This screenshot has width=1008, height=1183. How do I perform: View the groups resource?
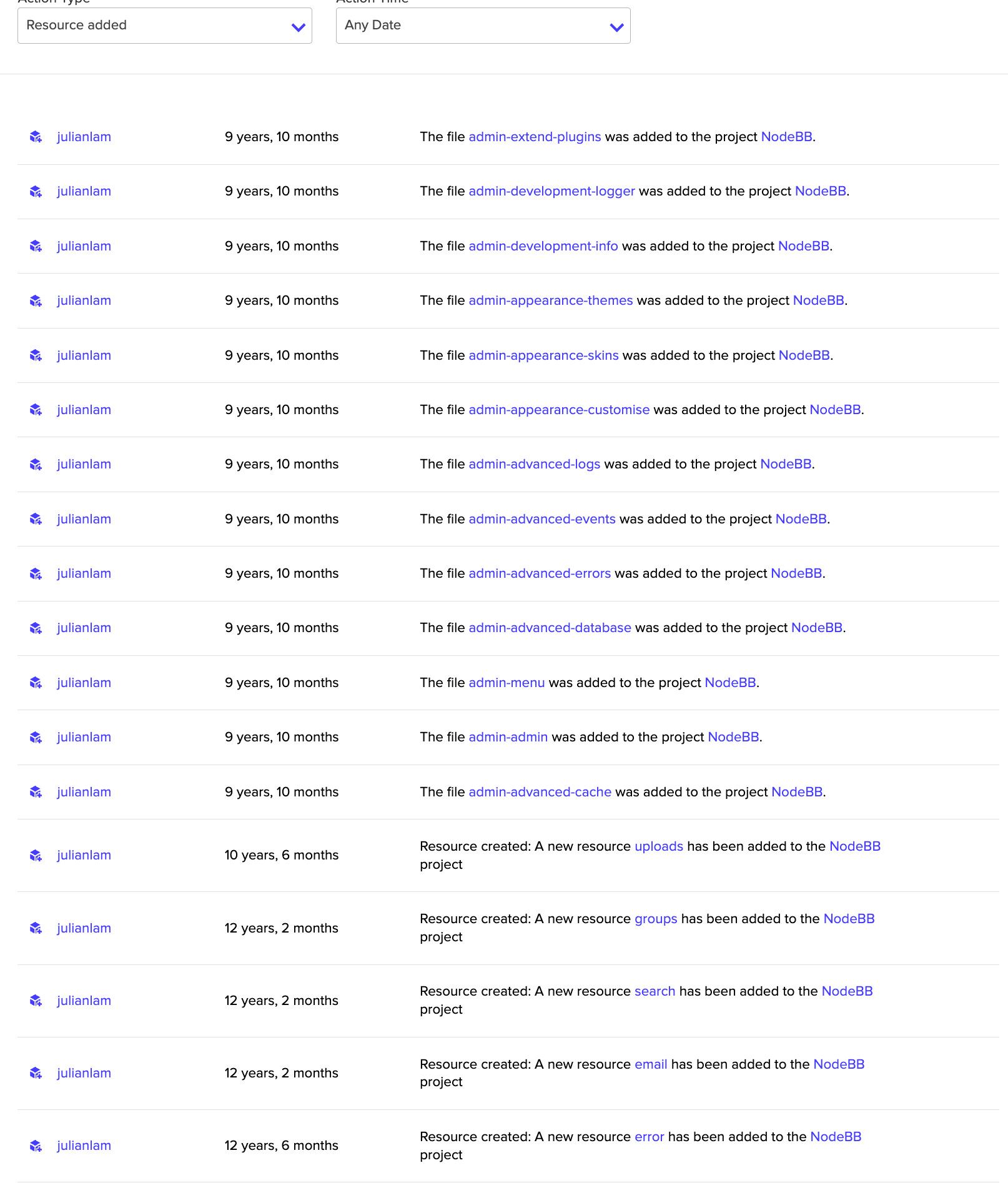tap(656, 919)
